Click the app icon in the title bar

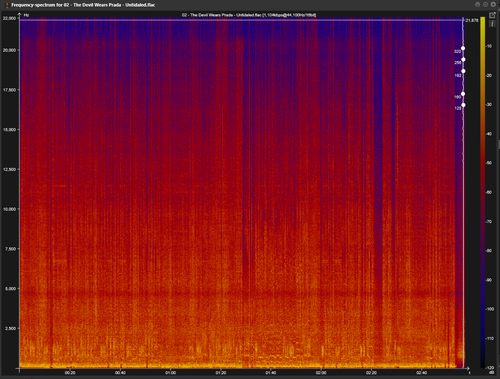(x=7, y=5)
